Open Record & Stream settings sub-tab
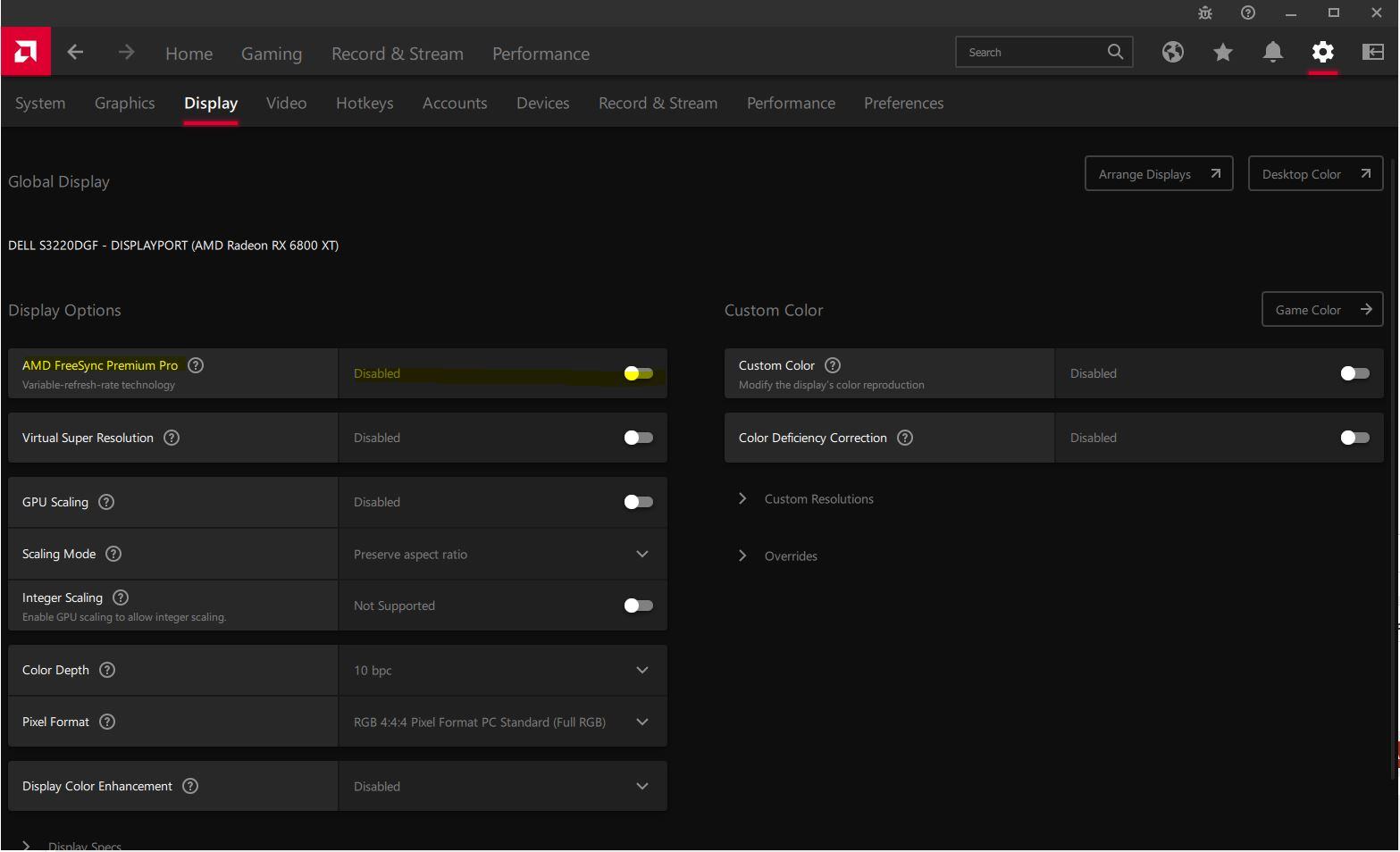This screenshot has width=1400, height=852. tap(658, 103)
